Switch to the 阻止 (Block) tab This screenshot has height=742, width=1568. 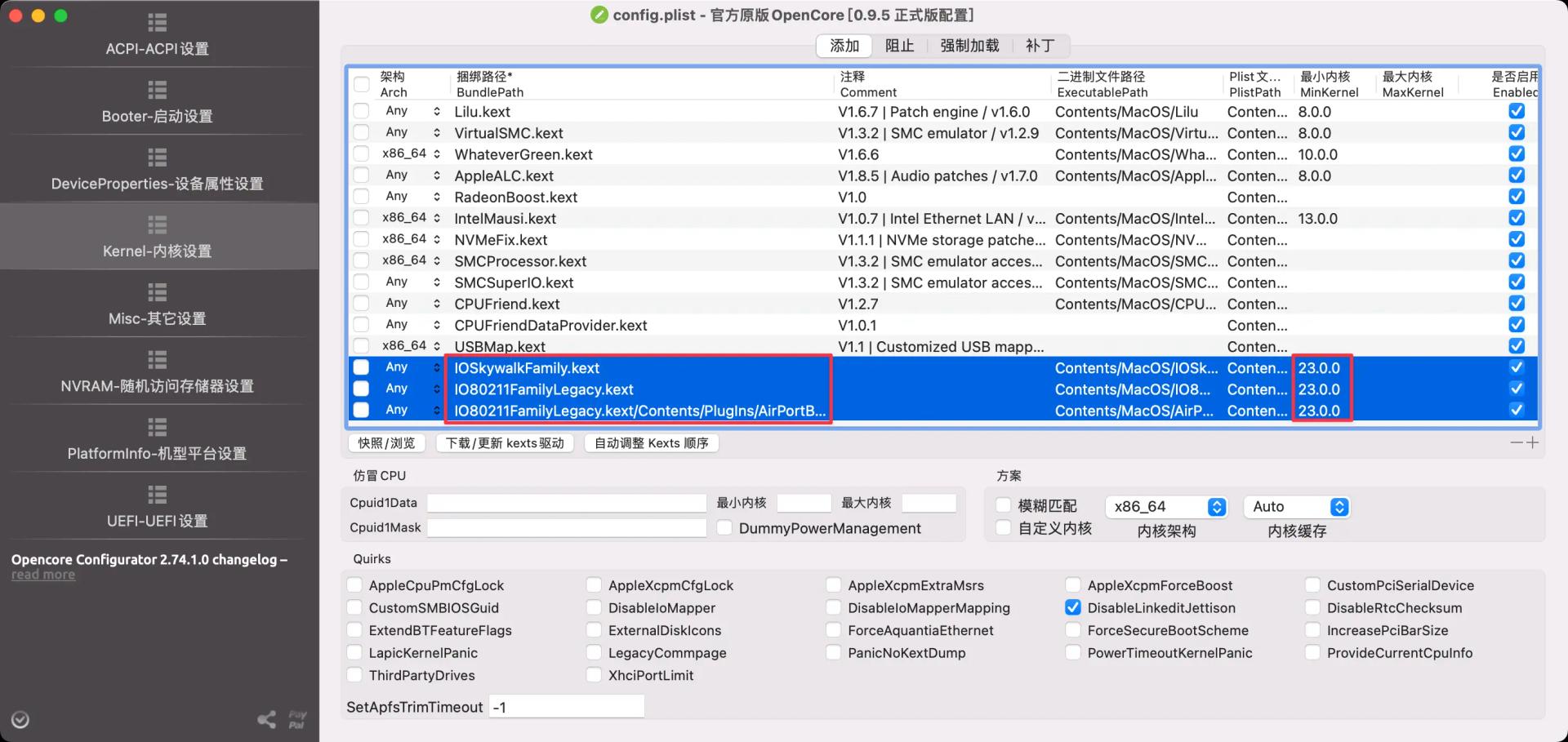pos(899,46)
